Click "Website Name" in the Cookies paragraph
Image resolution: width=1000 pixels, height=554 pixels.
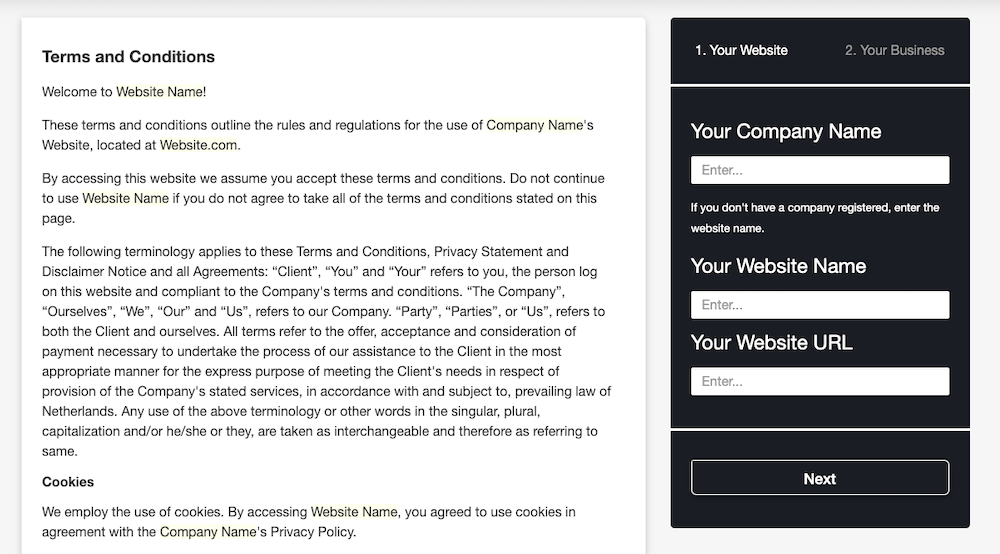click(x=354, y=512)
